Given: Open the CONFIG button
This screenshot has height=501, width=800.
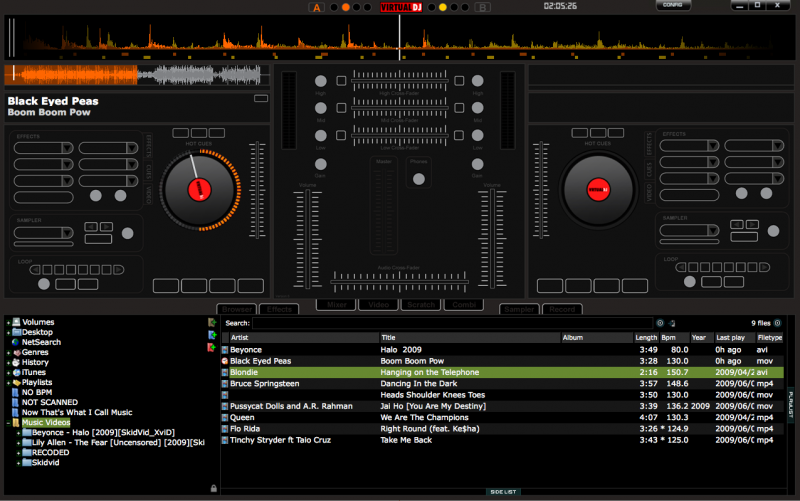Looking at the screenshot, I should (x=673, y=5).
